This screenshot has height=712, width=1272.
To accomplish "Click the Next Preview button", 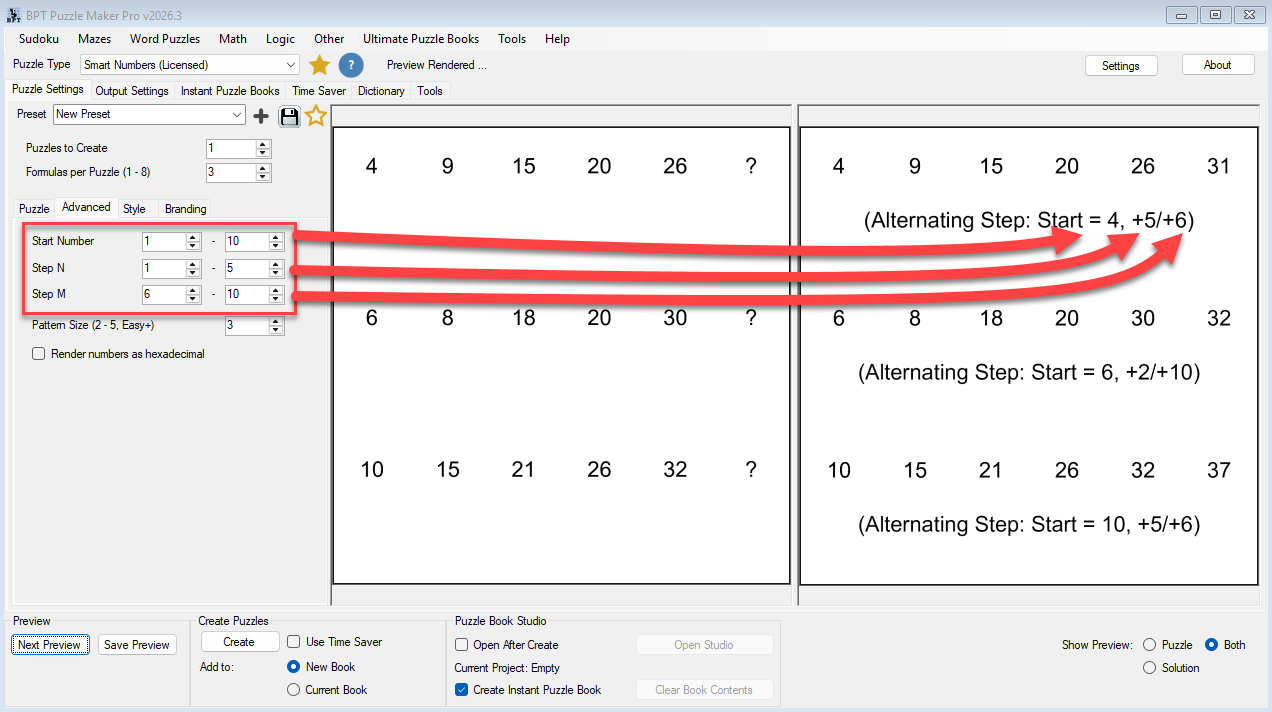I will pos(49,645).
